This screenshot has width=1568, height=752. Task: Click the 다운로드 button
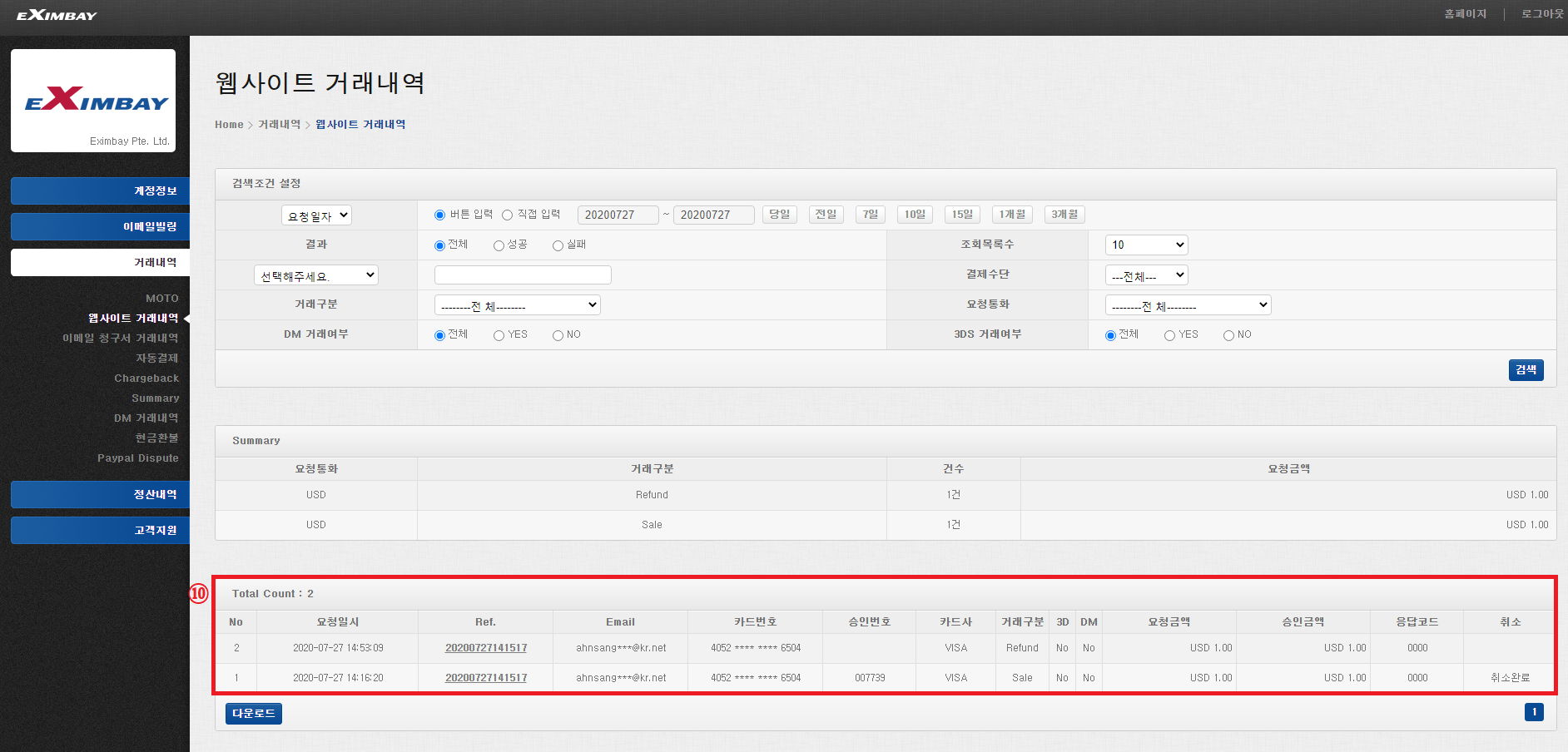click(254, 714)
